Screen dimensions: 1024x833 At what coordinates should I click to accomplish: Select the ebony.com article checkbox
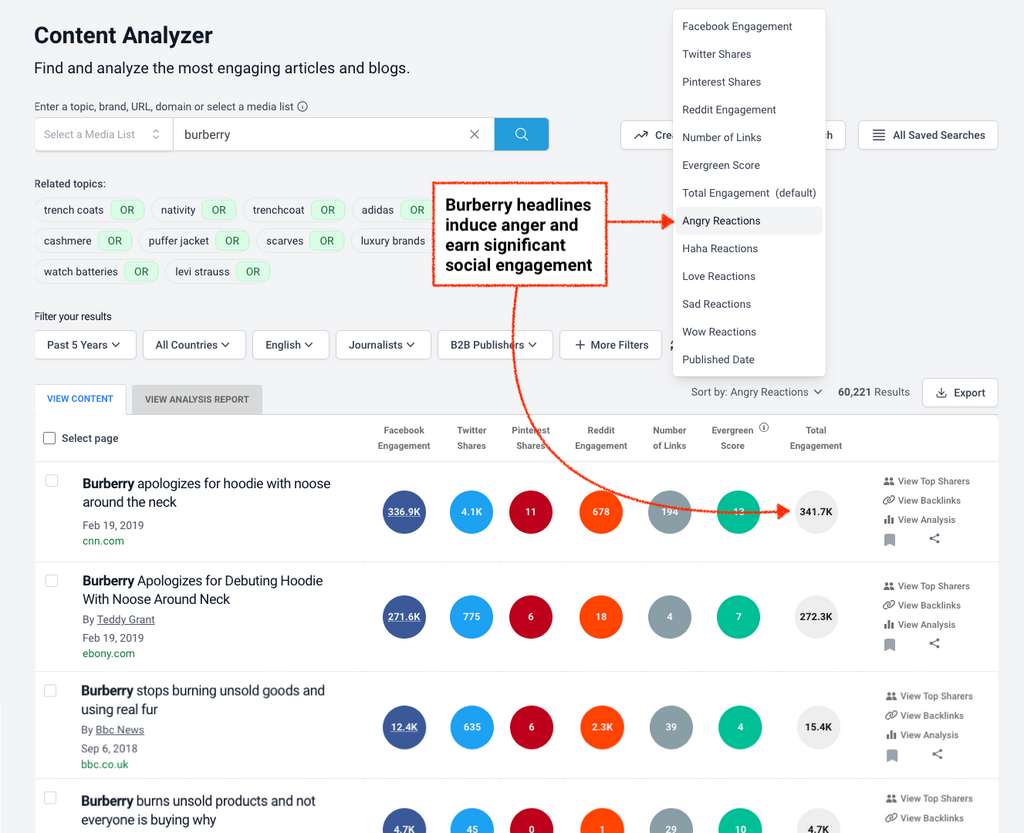click(x=52, y=580)
